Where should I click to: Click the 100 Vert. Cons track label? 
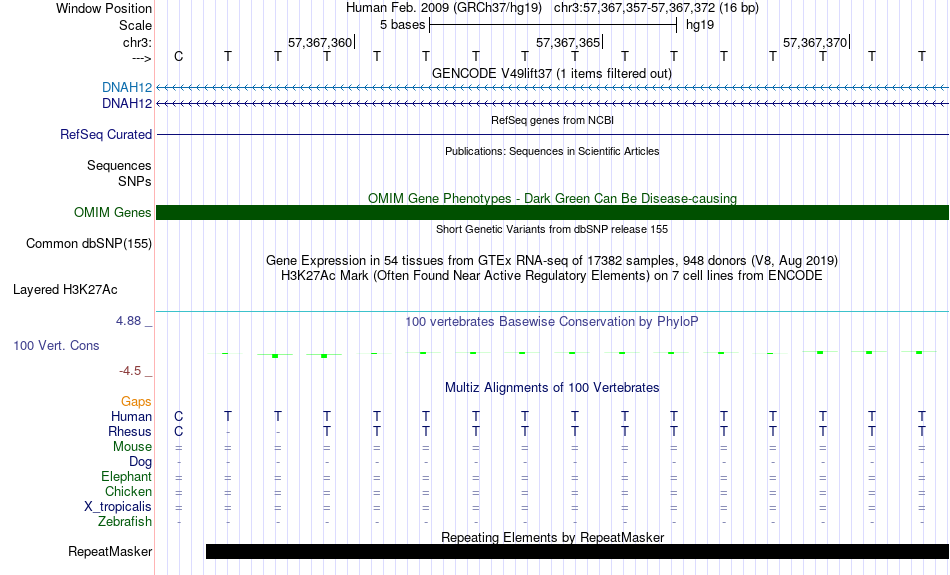[56, 345]
